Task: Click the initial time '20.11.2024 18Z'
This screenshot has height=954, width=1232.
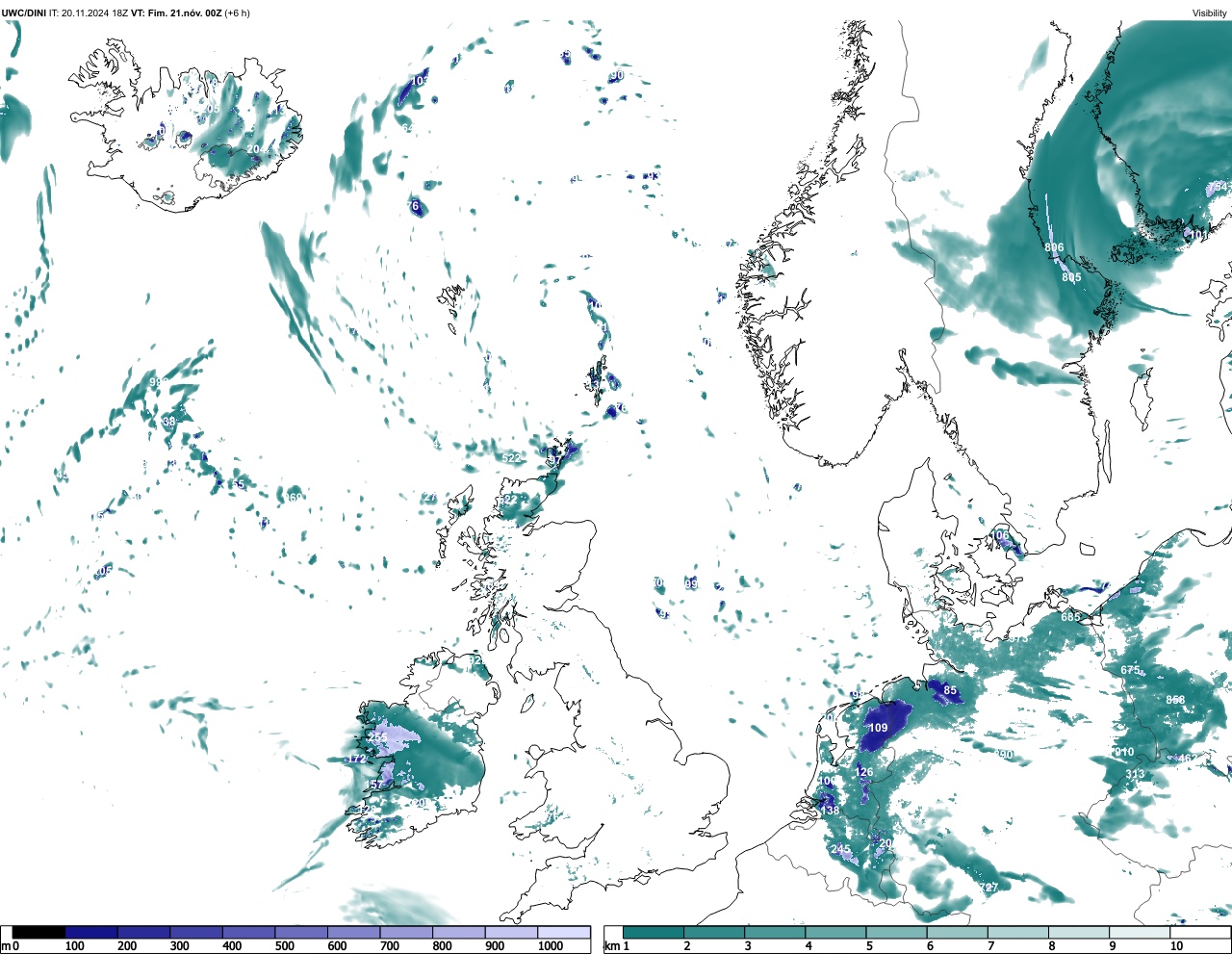Action: coord(95,13)
